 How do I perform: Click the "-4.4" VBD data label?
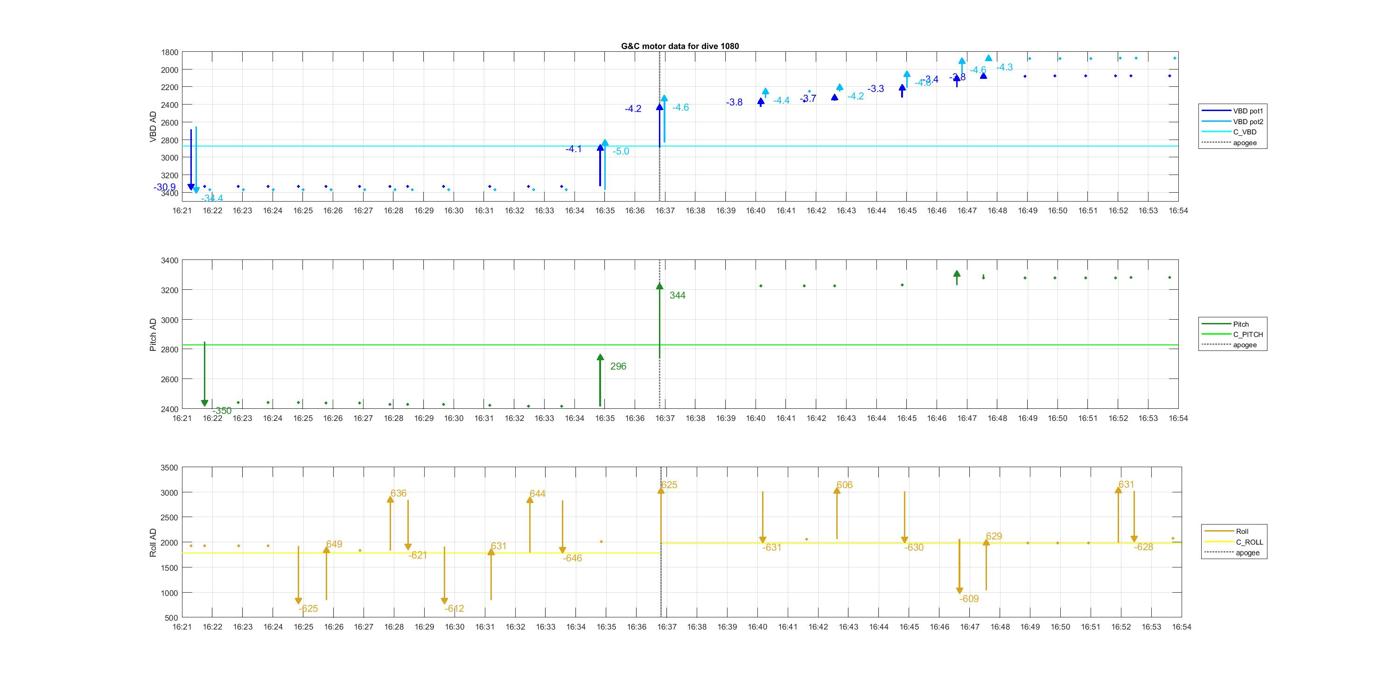[x=781, y=100]
